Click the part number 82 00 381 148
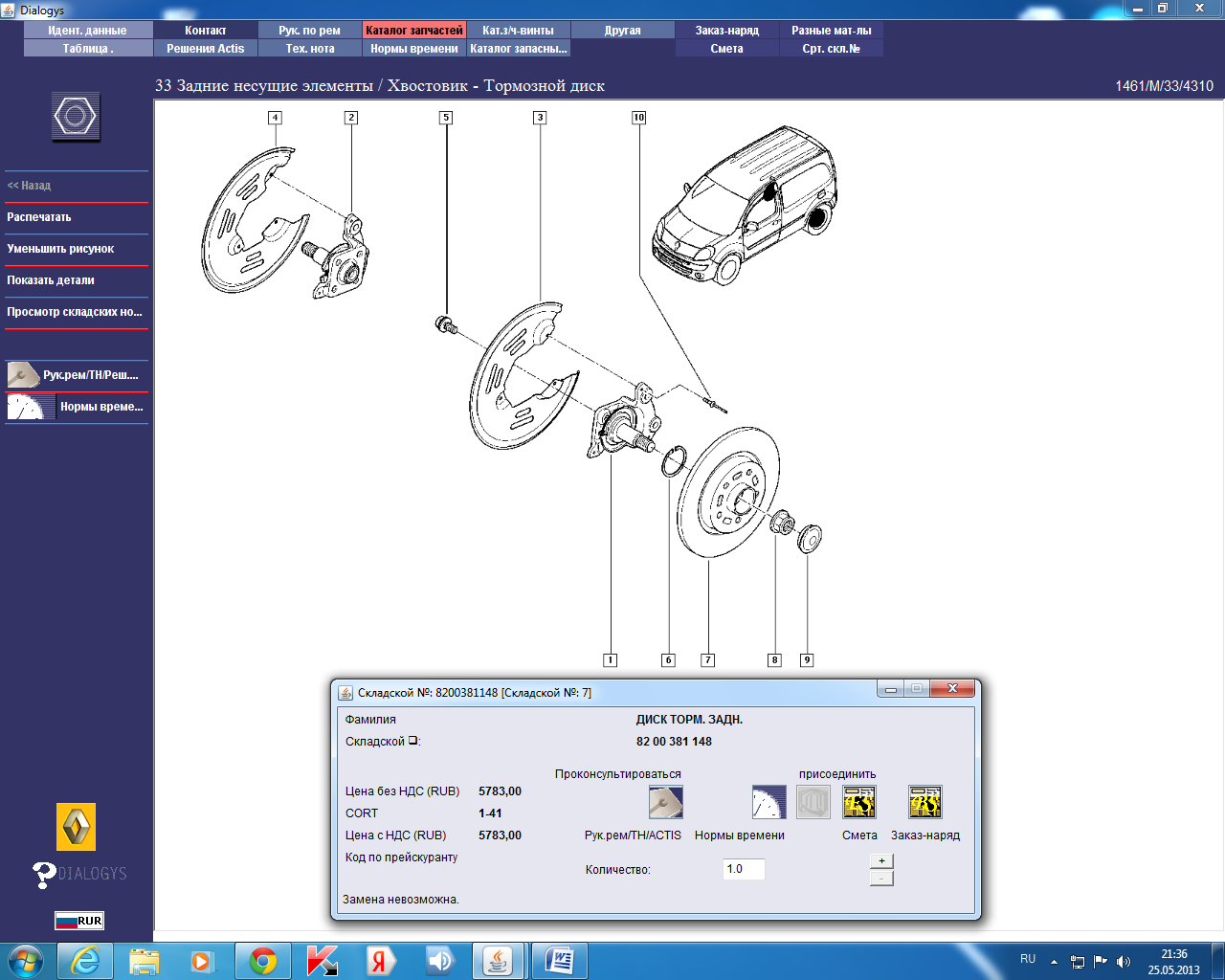This screenshot has width=1225, height=980. coord(674,742)
